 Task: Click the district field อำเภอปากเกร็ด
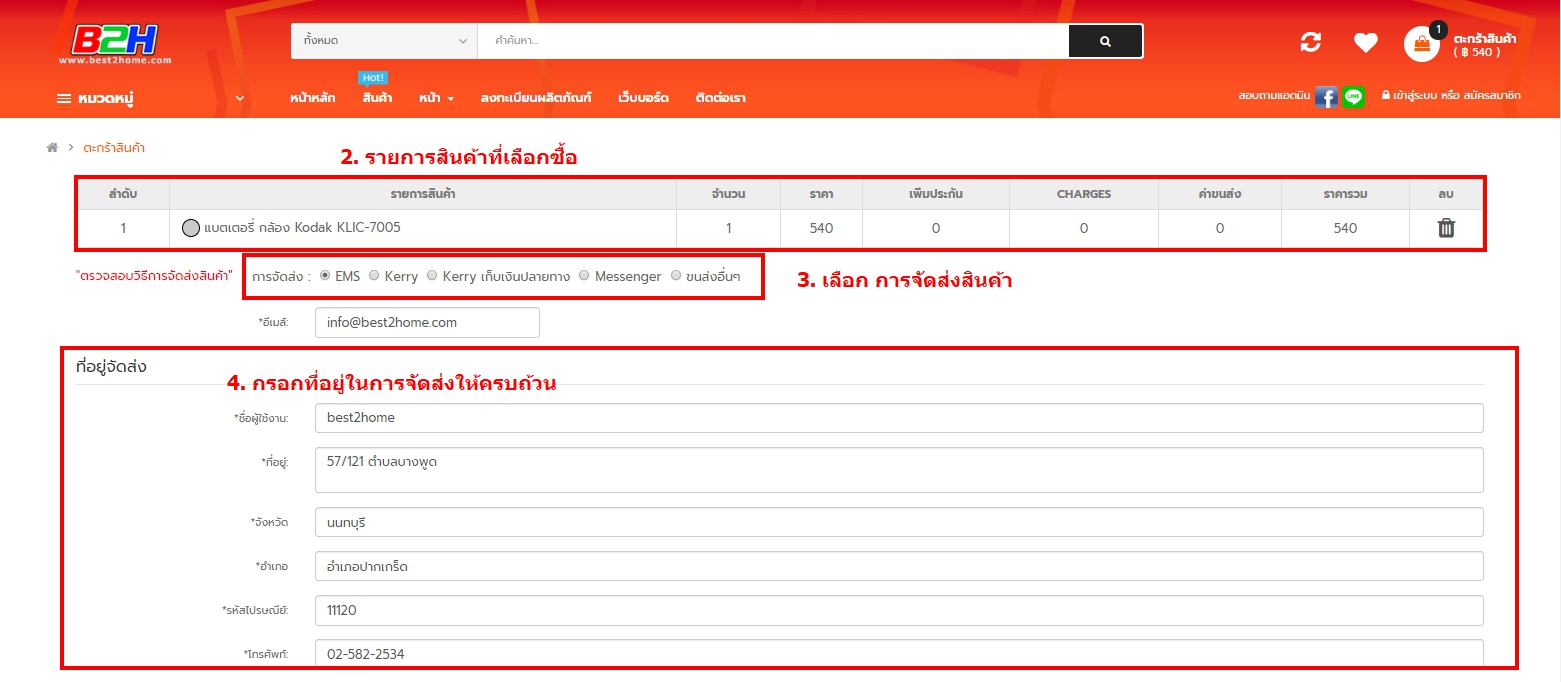point(899,566)
